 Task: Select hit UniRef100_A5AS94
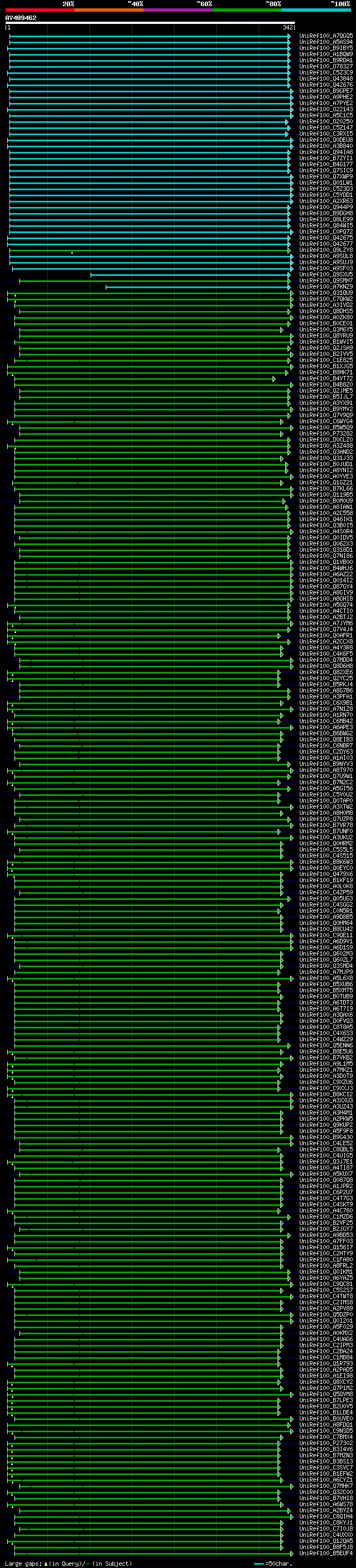point(325,42)
